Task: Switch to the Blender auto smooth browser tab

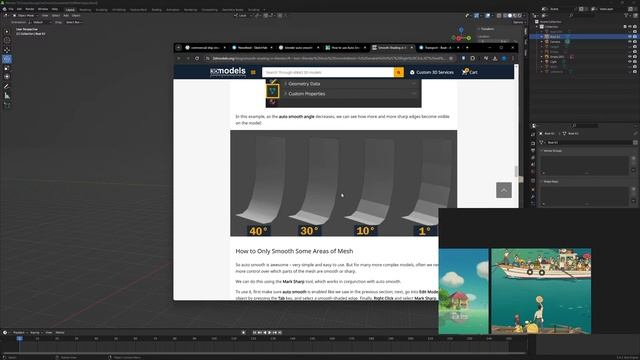Action: point(299,48)
